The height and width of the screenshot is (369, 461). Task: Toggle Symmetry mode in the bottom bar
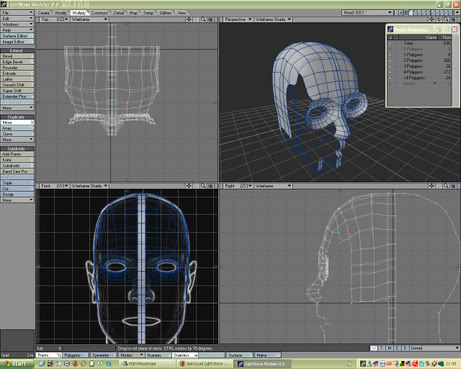pyautogui.click(x=103, y=355)
